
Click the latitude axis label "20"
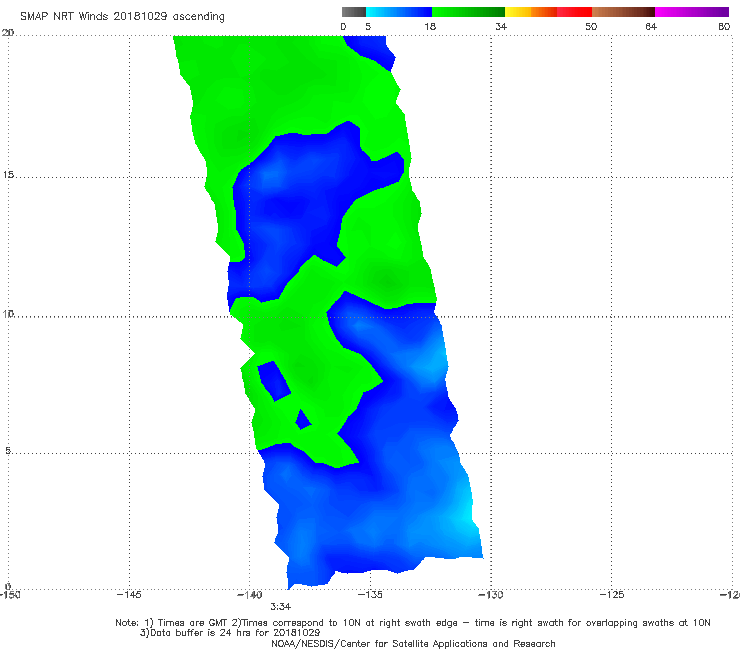coord(8,33)
